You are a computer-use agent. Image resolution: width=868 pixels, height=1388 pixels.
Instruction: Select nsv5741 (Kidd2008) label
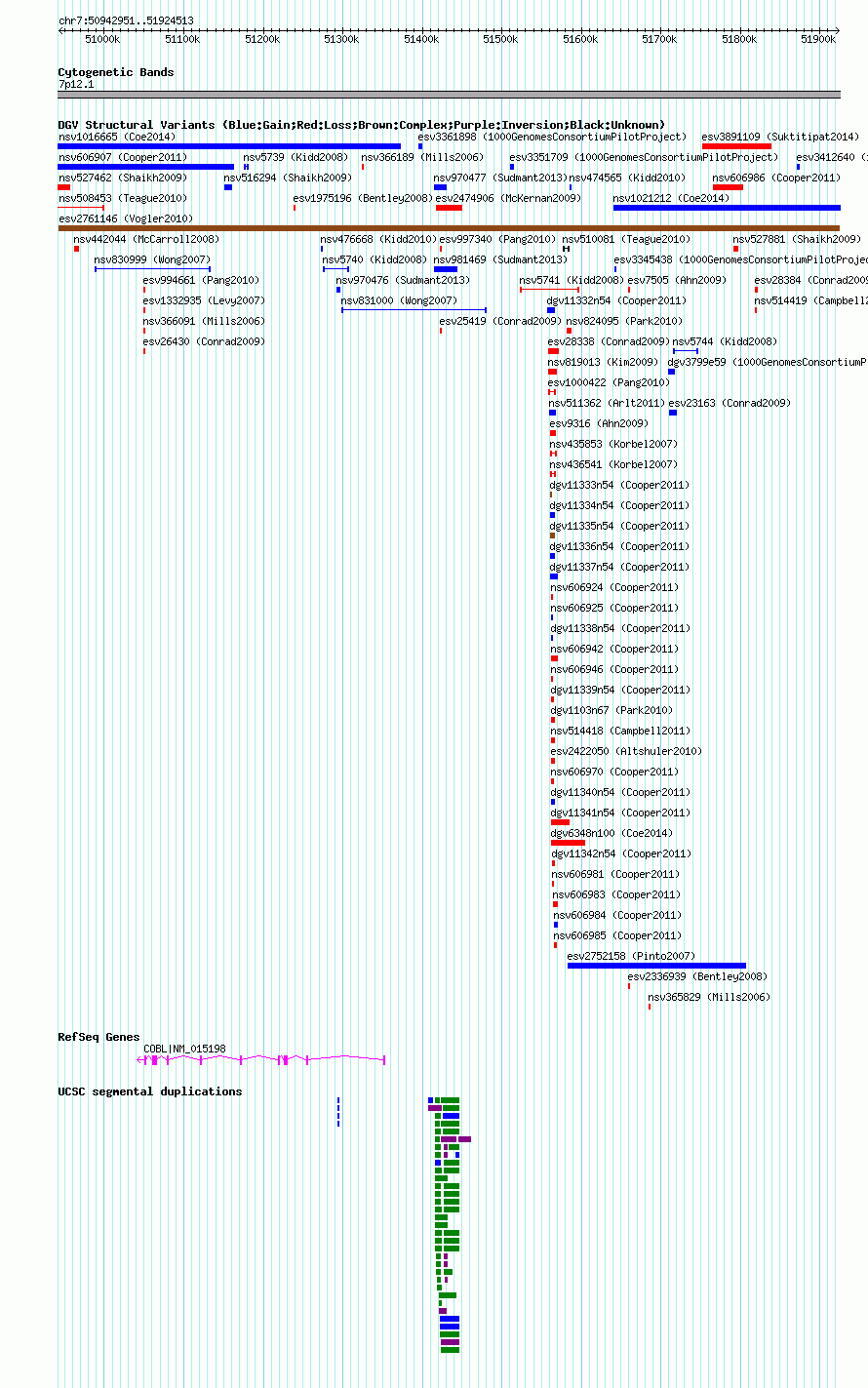click(x=572, y=280)
